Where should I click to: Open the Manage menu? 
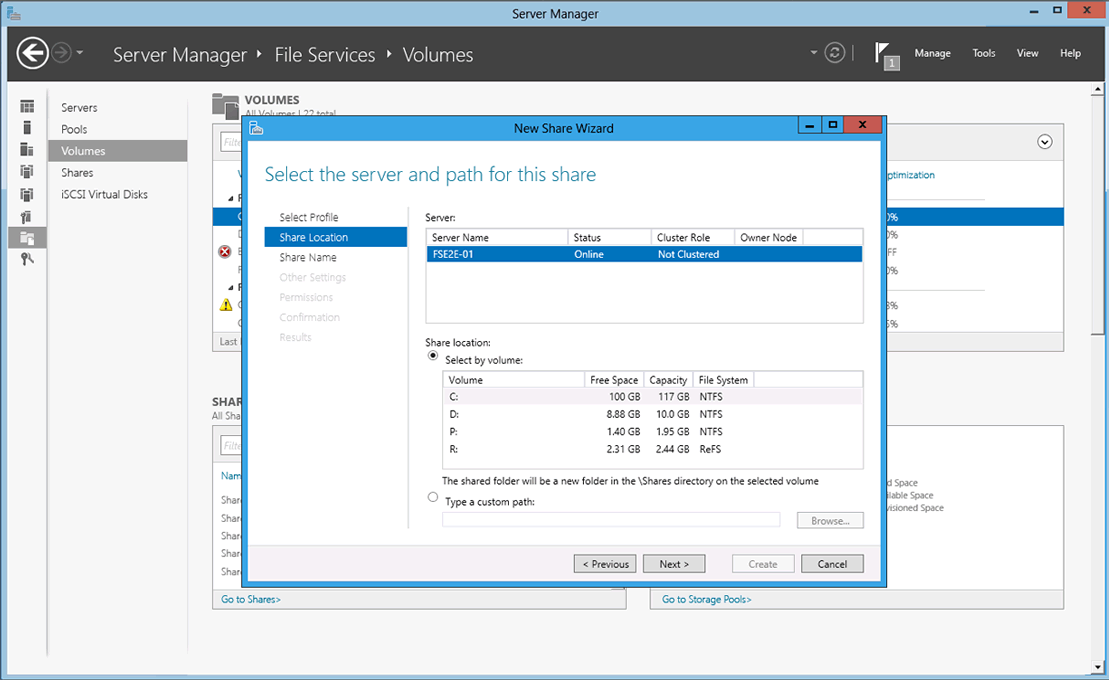[x=932, y=53]
